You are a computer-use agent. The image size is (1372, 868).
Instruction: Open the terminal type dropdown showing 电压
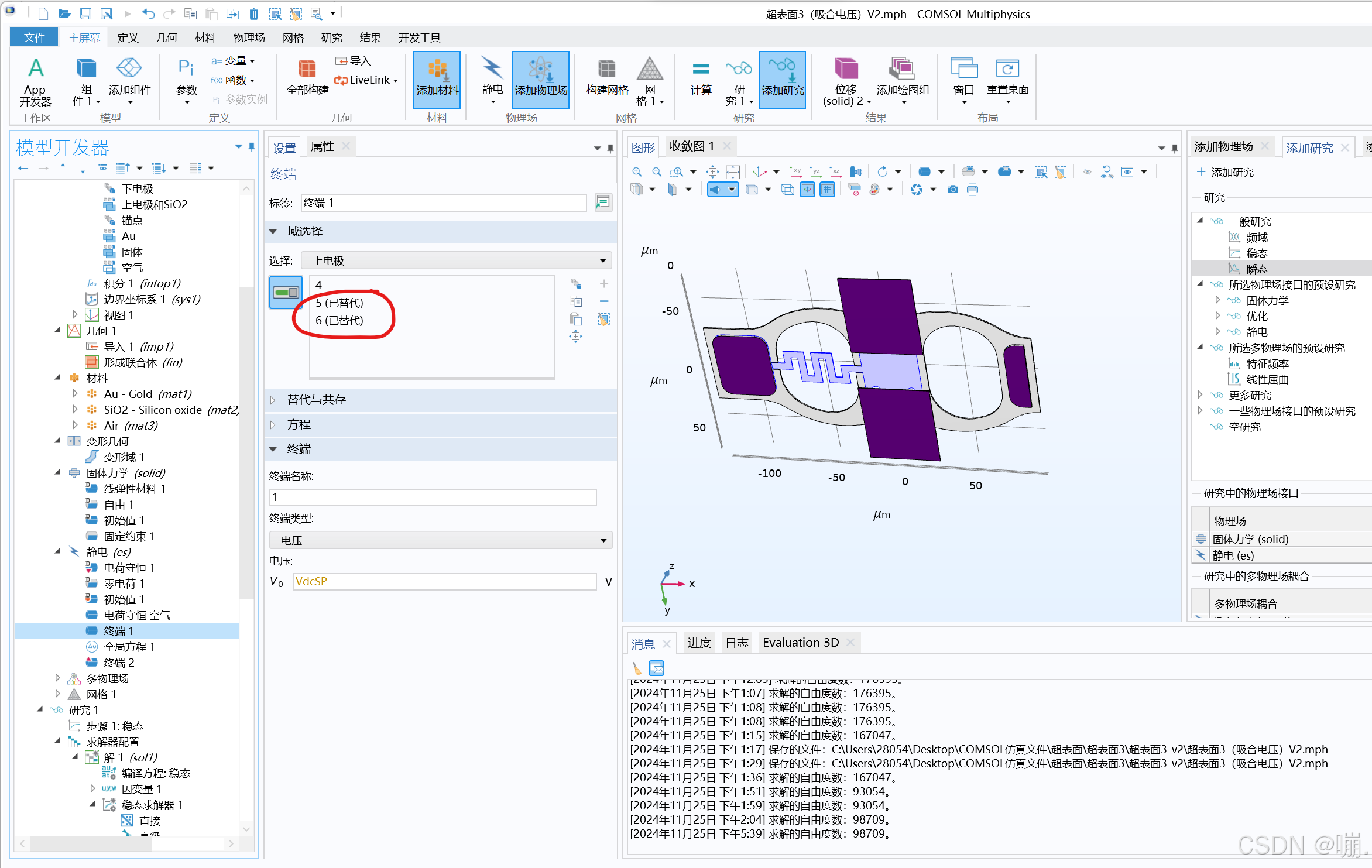(x=440, y=540)
